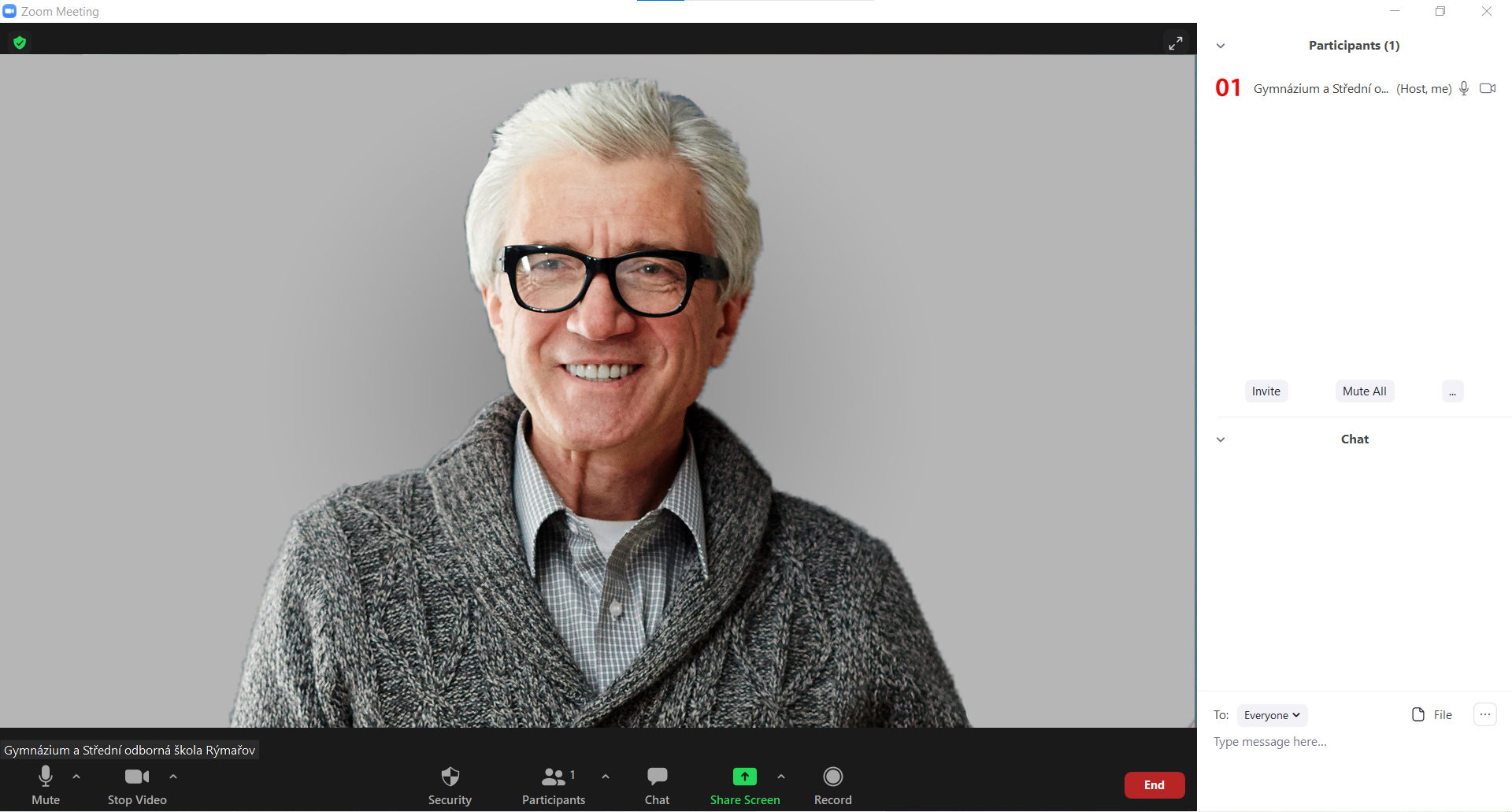Click the red End meeting button
Screen dimensions: 1512x812
pos(1154,785)
